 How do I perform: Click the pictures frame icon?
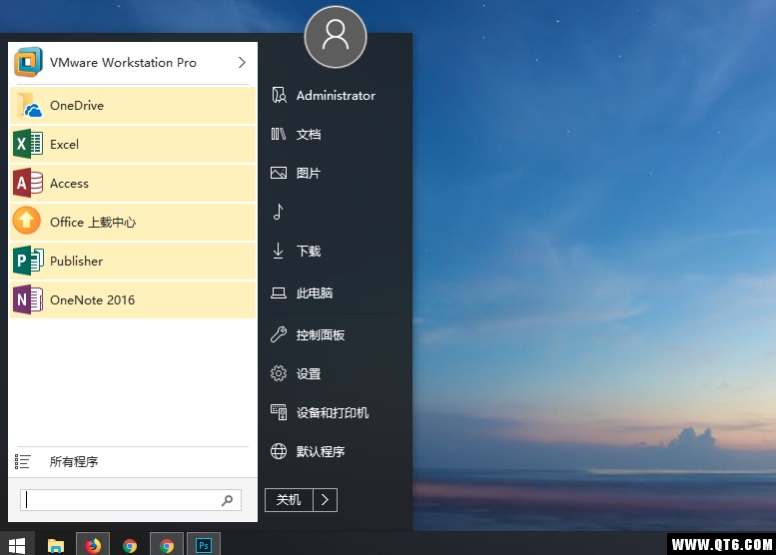(x=278, y=173)
